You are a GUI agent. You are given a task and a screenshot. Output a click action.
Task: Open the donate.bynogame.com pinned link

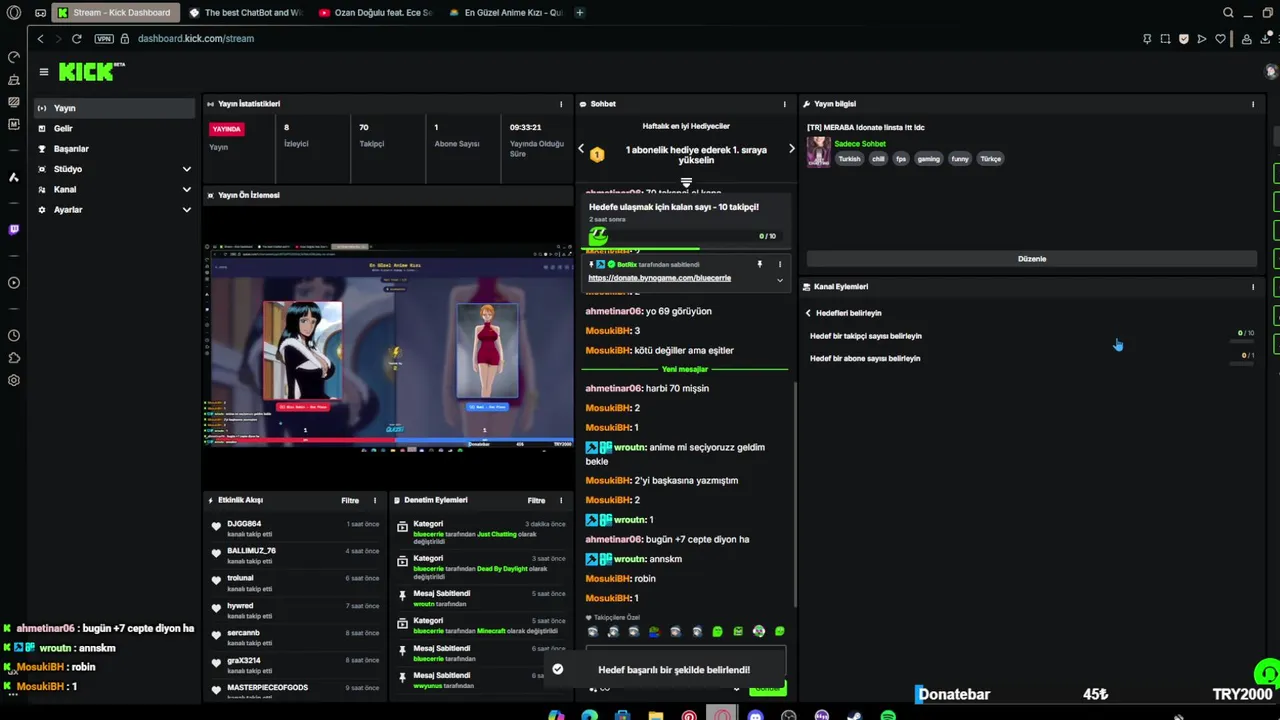pyautogui.click(x=659, y=278)
